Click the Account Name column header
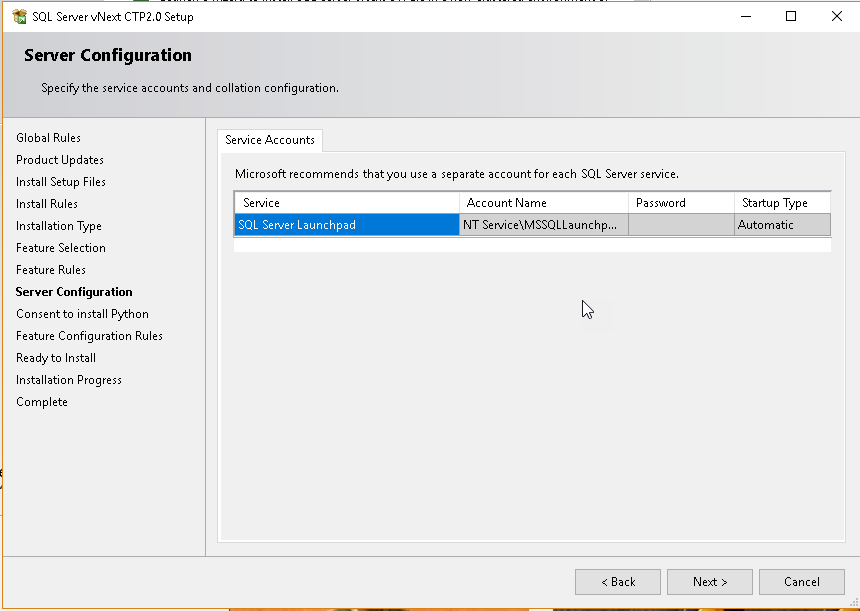Image resolution: width=860 pixels, height=611 pixels. (543, 203)
